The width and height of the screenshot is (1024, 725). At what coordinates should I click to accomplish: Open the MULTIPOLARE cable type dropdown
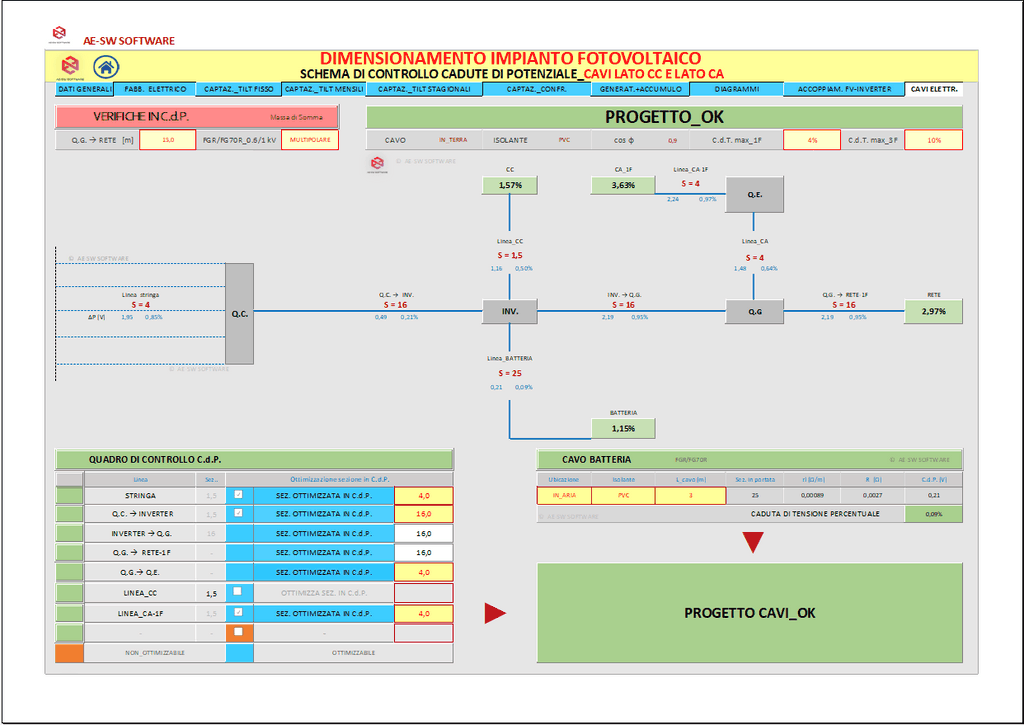coord(310,140)
